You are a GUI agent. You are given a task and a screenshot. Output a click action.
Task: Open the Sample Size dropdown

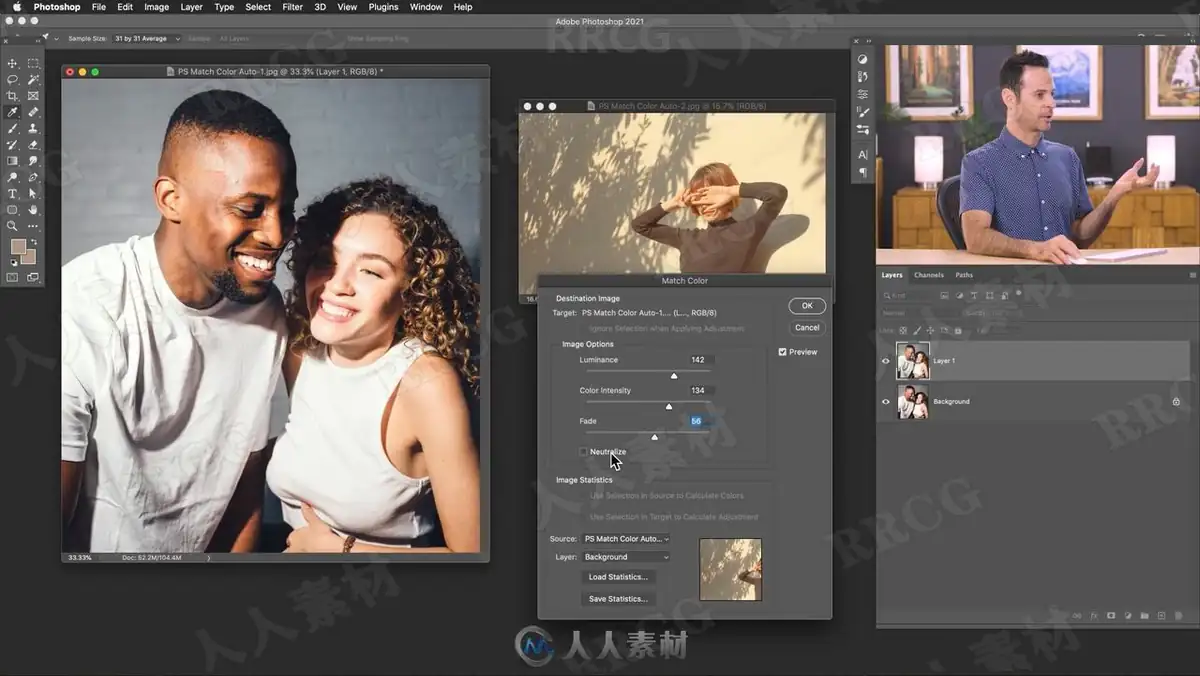pyautogui.click(x=147, y=38)
